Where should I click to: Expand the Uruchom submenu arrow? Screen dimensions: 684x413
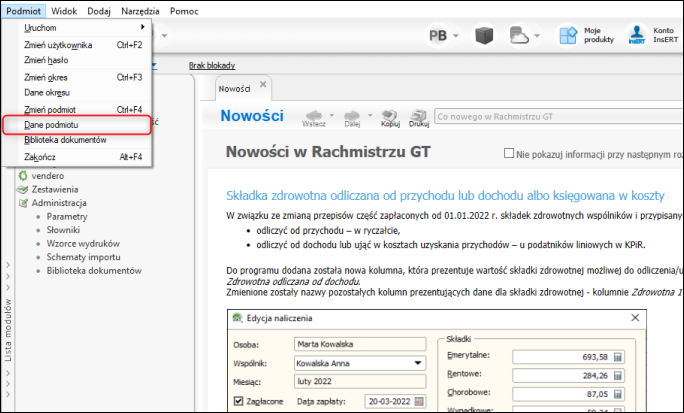click(142, 27)
